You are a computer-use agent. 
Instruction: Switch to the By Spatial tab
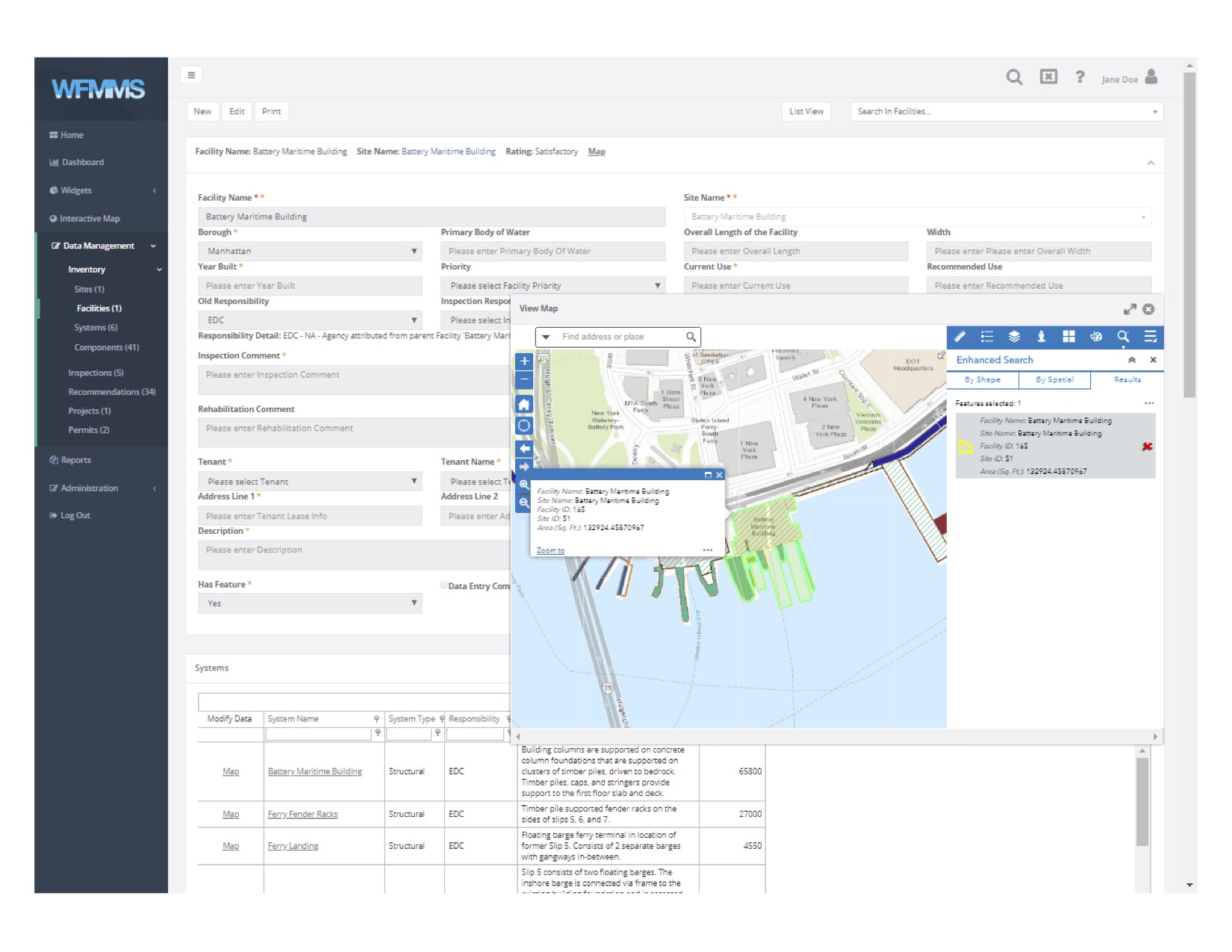[x=1054, y=380]
